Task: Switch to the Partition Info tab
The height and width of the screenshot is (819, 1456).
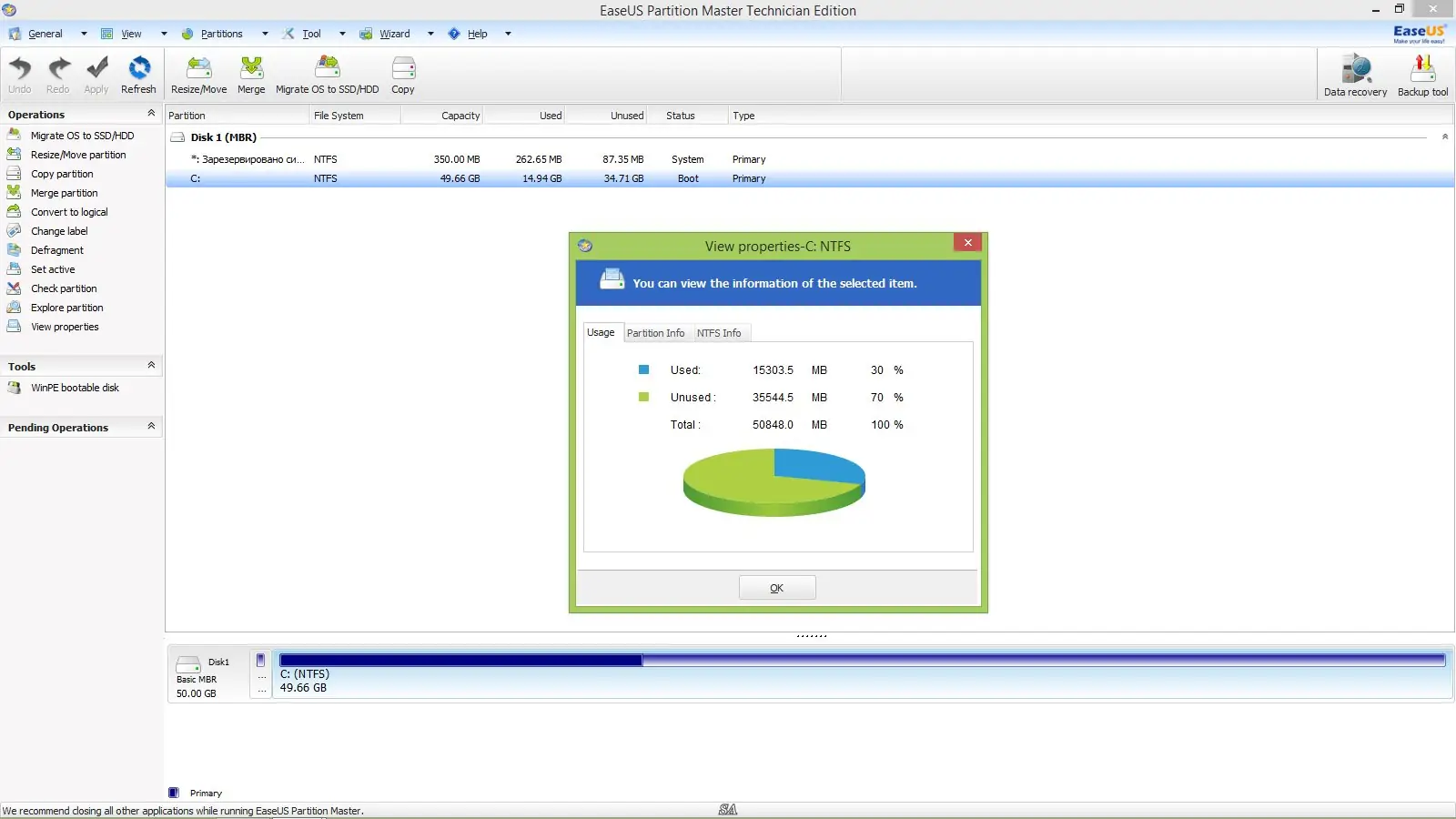Action: [x=655, y=333]
